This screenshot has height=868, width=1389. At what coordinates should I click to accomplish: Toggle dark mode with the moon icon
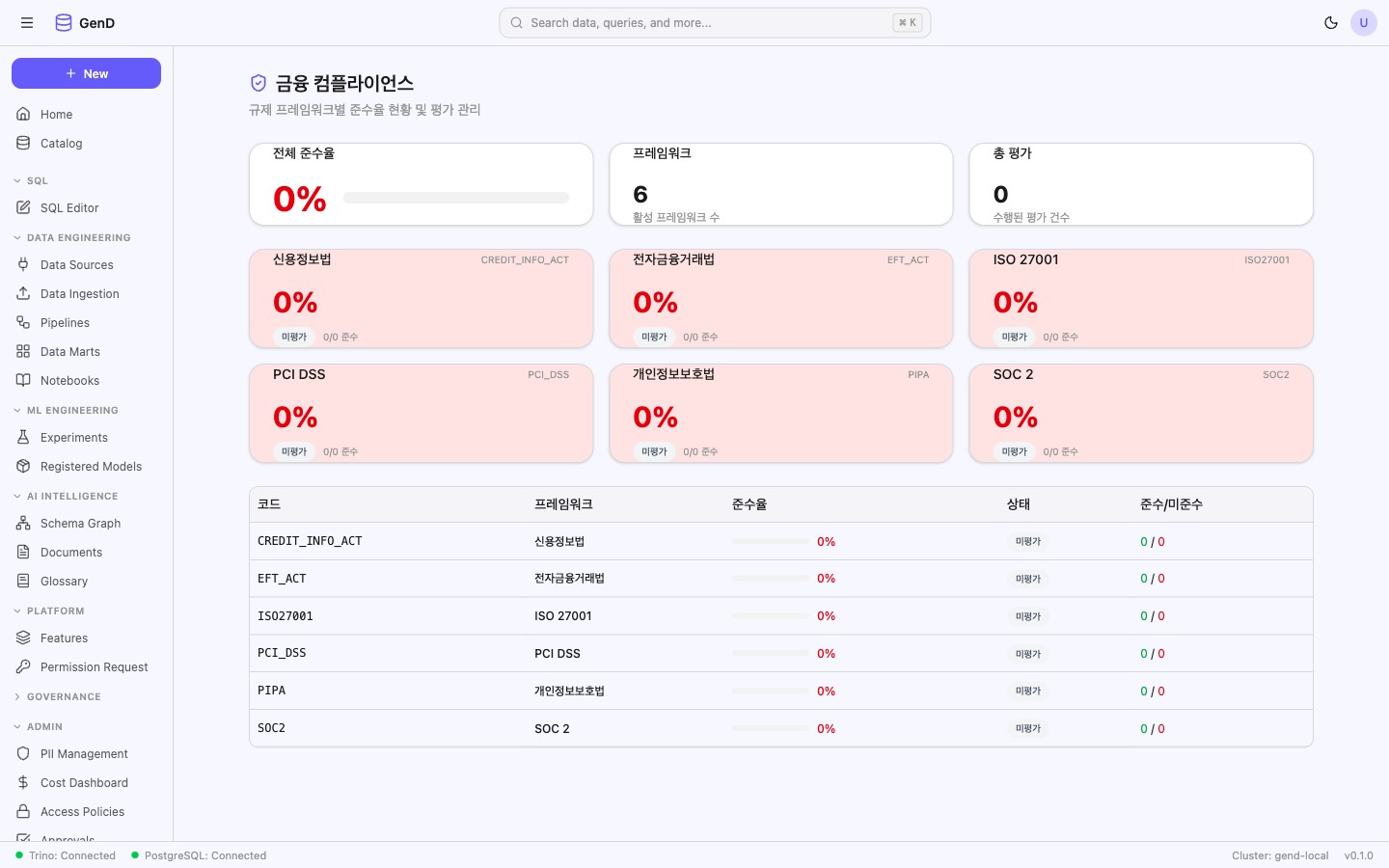tap(1331, 23)
